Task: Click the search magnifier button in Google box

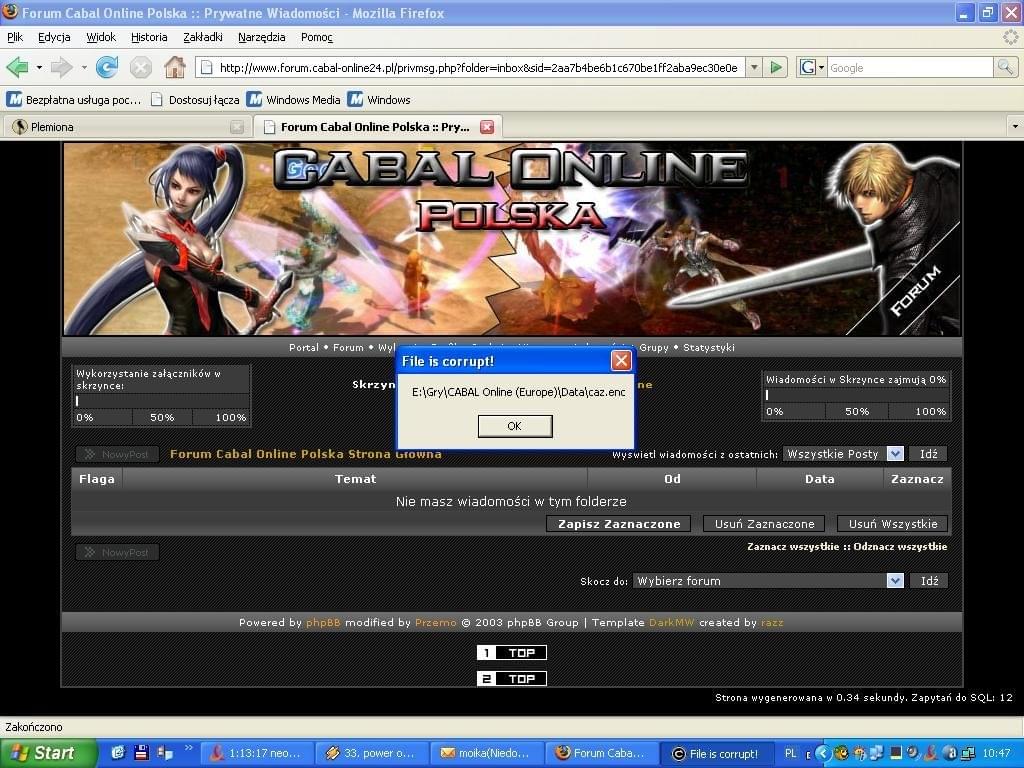Action: (x=1005, y=67)
